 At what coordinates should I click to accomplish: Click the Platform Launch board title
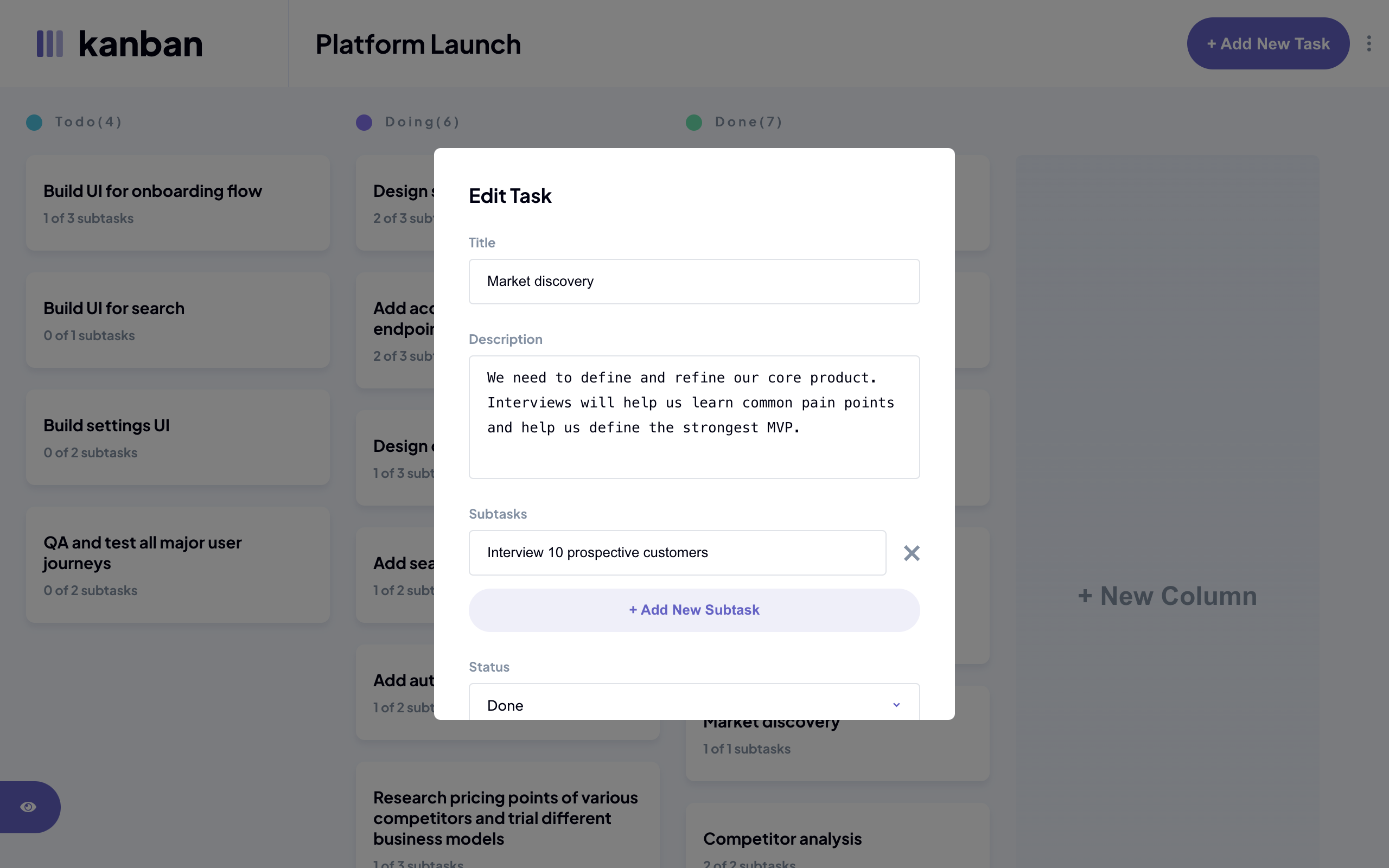pyautogui.click(x=418, y=43)
